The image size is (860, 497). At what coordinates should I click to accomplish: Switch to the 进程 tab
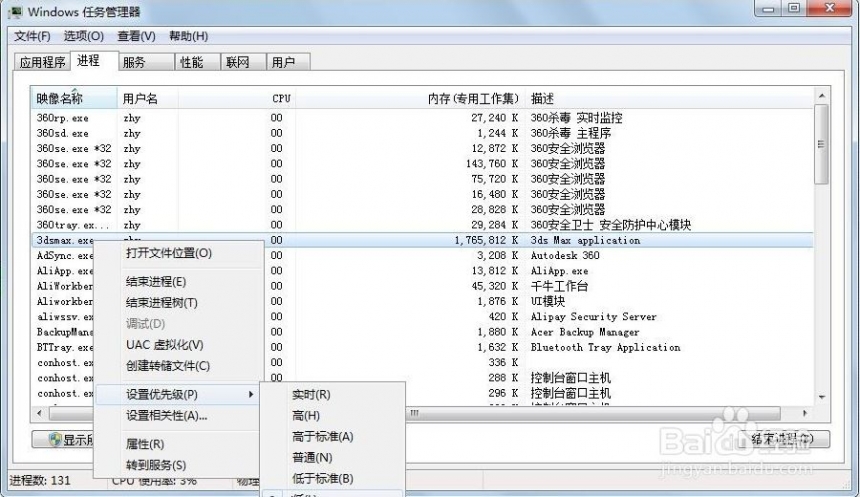(x=94, y=60)
